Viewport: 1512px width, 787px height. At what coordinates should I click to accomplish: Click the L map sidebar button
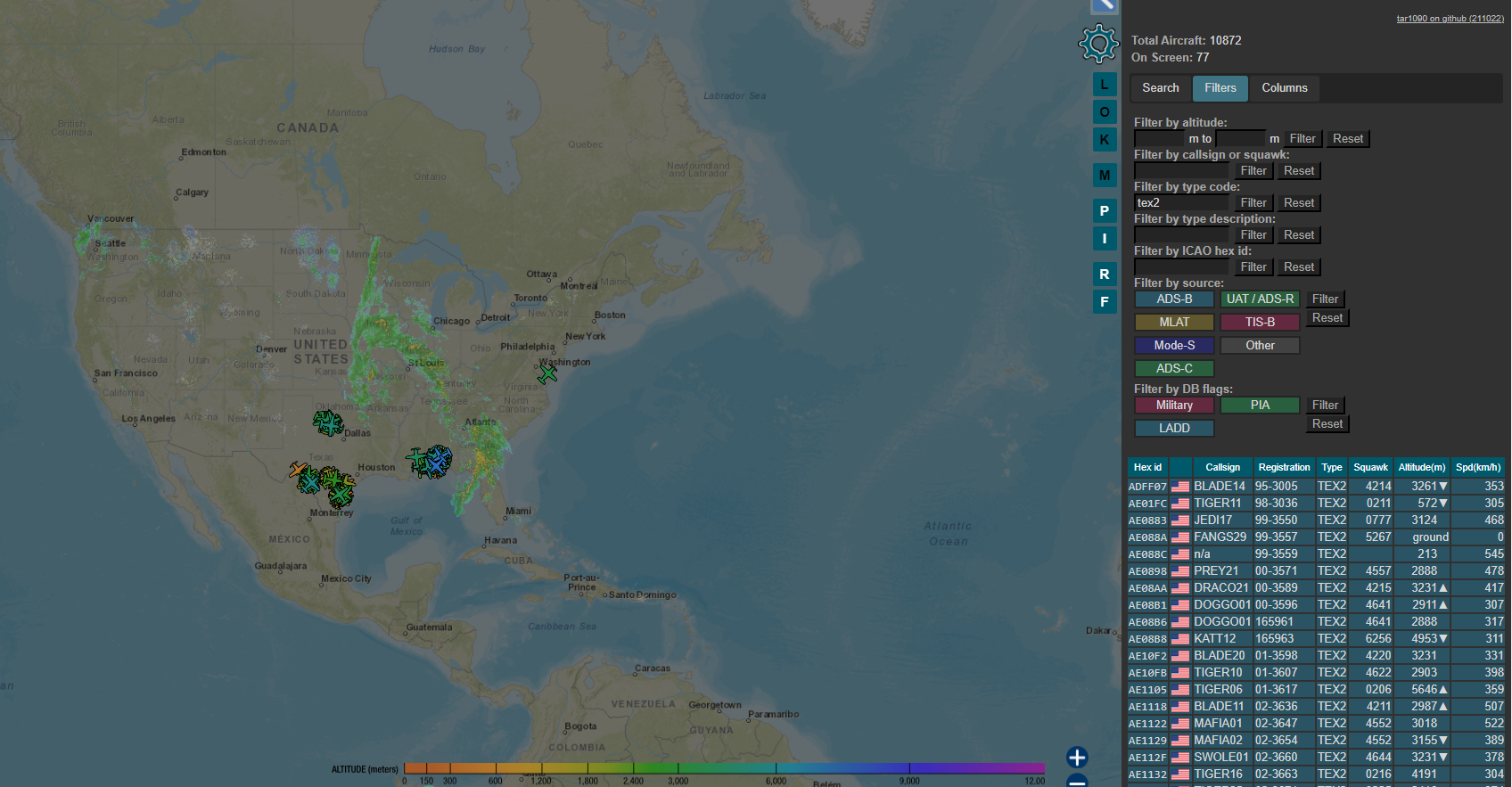[1105, 85]
